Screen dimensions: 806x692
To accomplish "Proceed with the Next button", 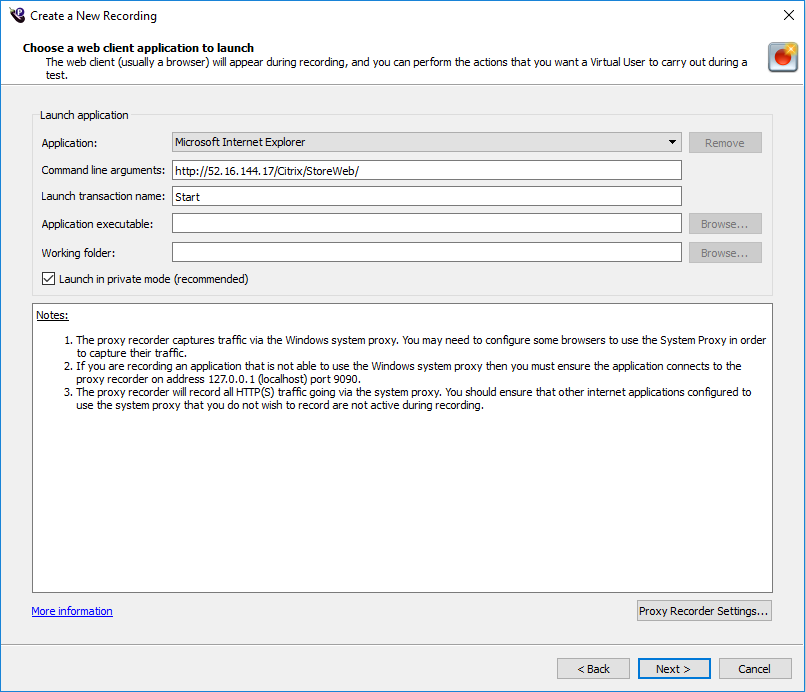I will 673,669.
